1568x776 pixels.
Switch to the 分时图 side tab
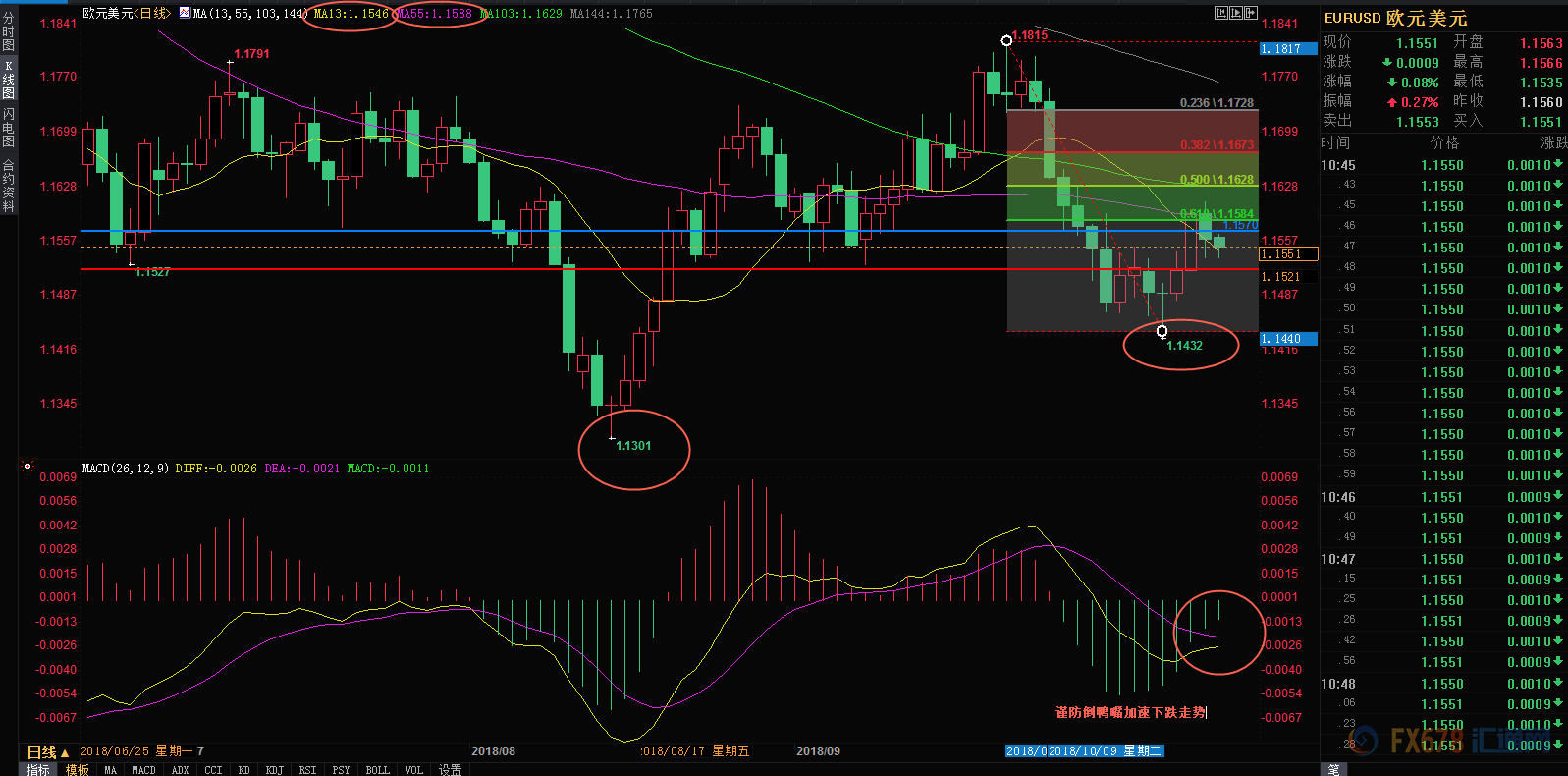8,31
